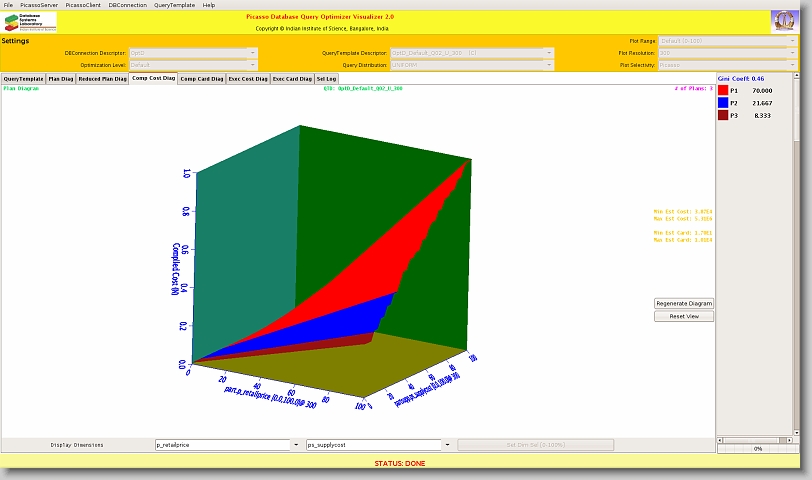The height and width of the screenshot is (480, 812).
Task: Open the PicassoServer menu
Action: 40,5
